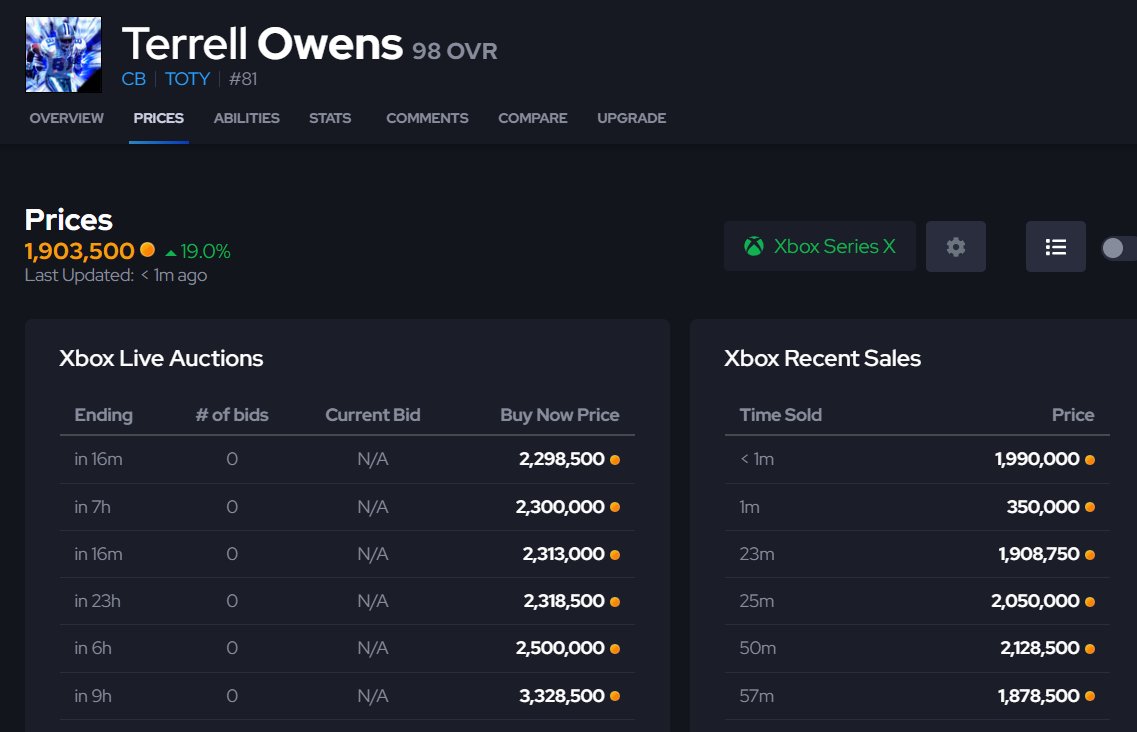Click the 350,000 recent sale price

(x=1043, y=507)
